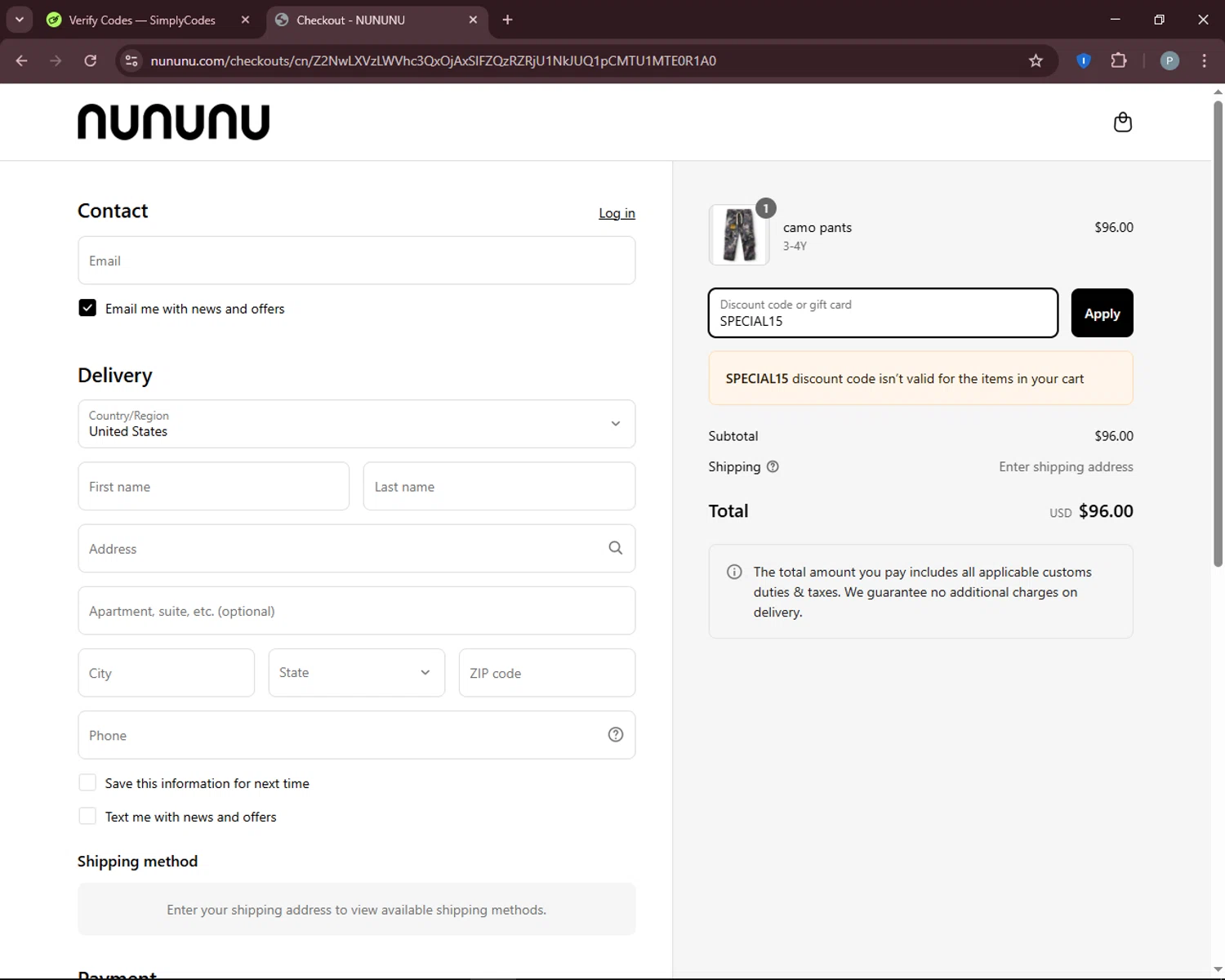Open the Chrome three-dot menu
This screenshot has height=980, width=1225.
1204,60
